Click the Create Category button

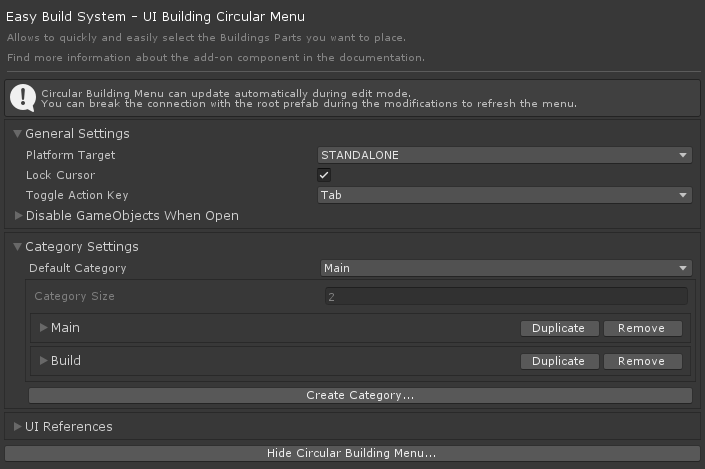pos(360,395)
